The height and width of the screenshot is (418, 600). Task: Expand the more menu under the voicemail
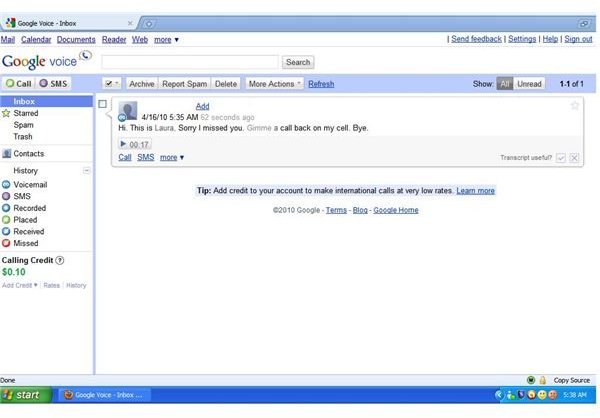[x=172, y=157]
